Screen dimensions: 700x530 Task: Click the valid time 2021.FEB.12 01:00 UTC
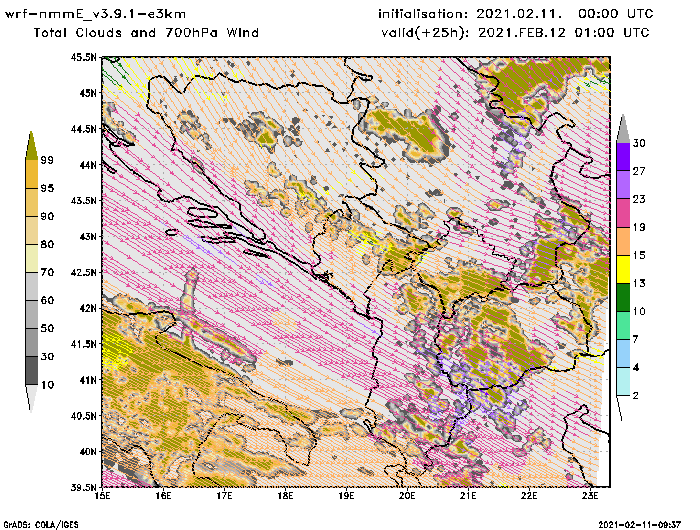(564, 33)
